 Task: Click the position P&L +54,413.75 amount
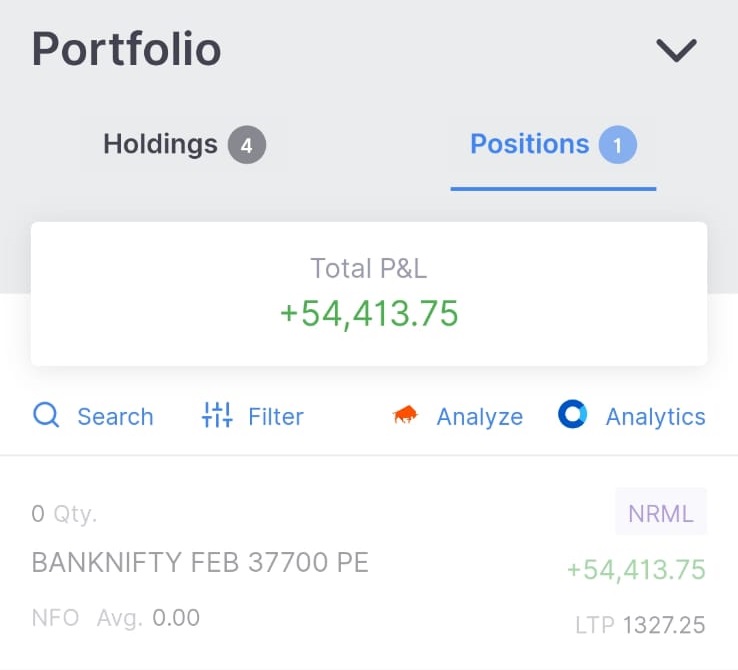636,570
